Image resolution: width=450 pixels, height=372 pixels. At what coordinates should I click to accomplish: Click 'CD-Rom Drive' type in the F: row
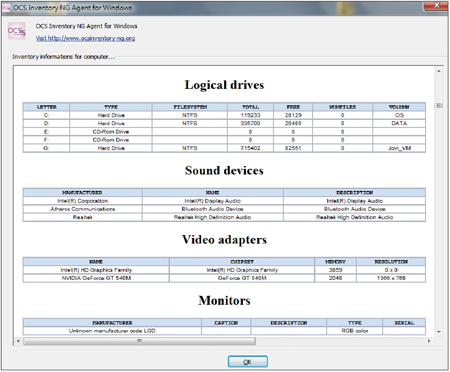coord(111,140)
